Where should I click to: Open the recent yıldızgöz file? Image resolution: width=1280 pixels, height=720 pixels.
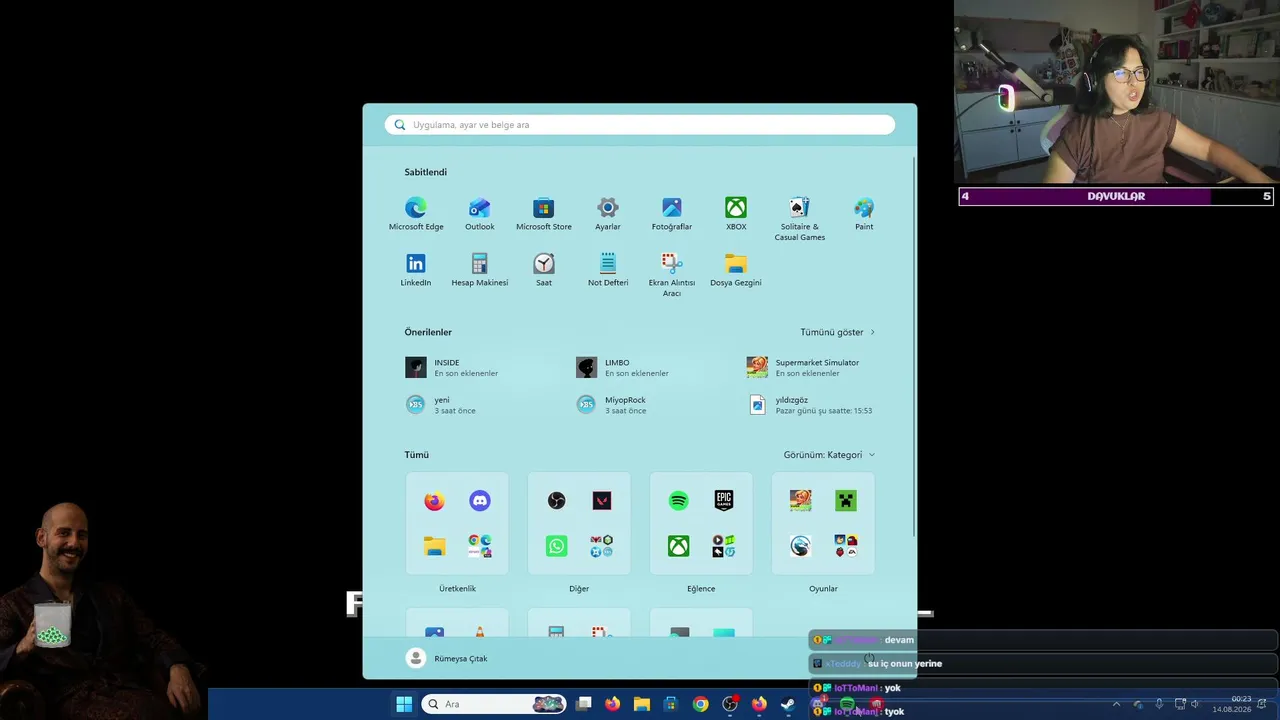tap(811, 405)
